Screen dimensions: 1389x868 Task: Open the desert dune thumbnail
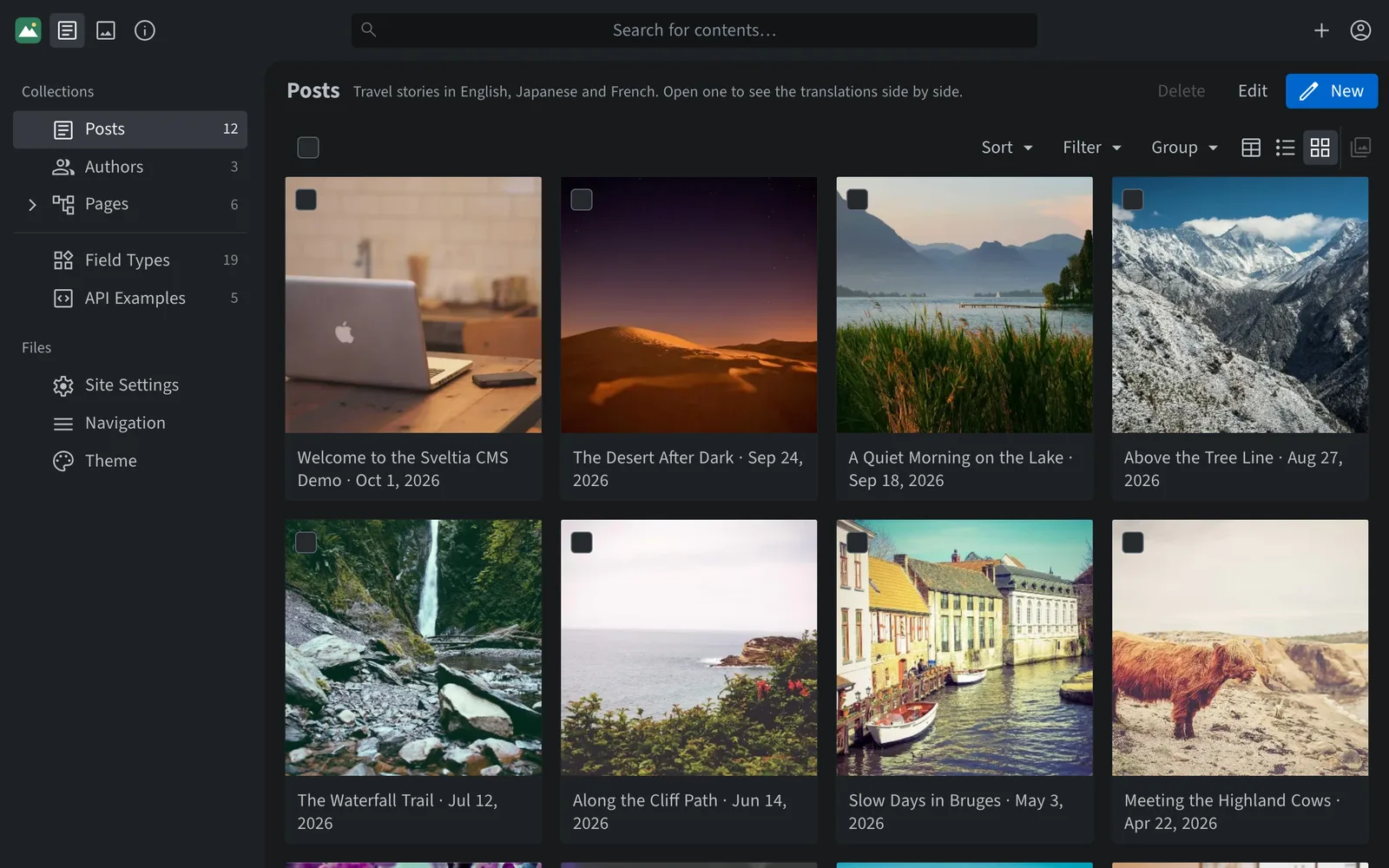tap(689, 305)
